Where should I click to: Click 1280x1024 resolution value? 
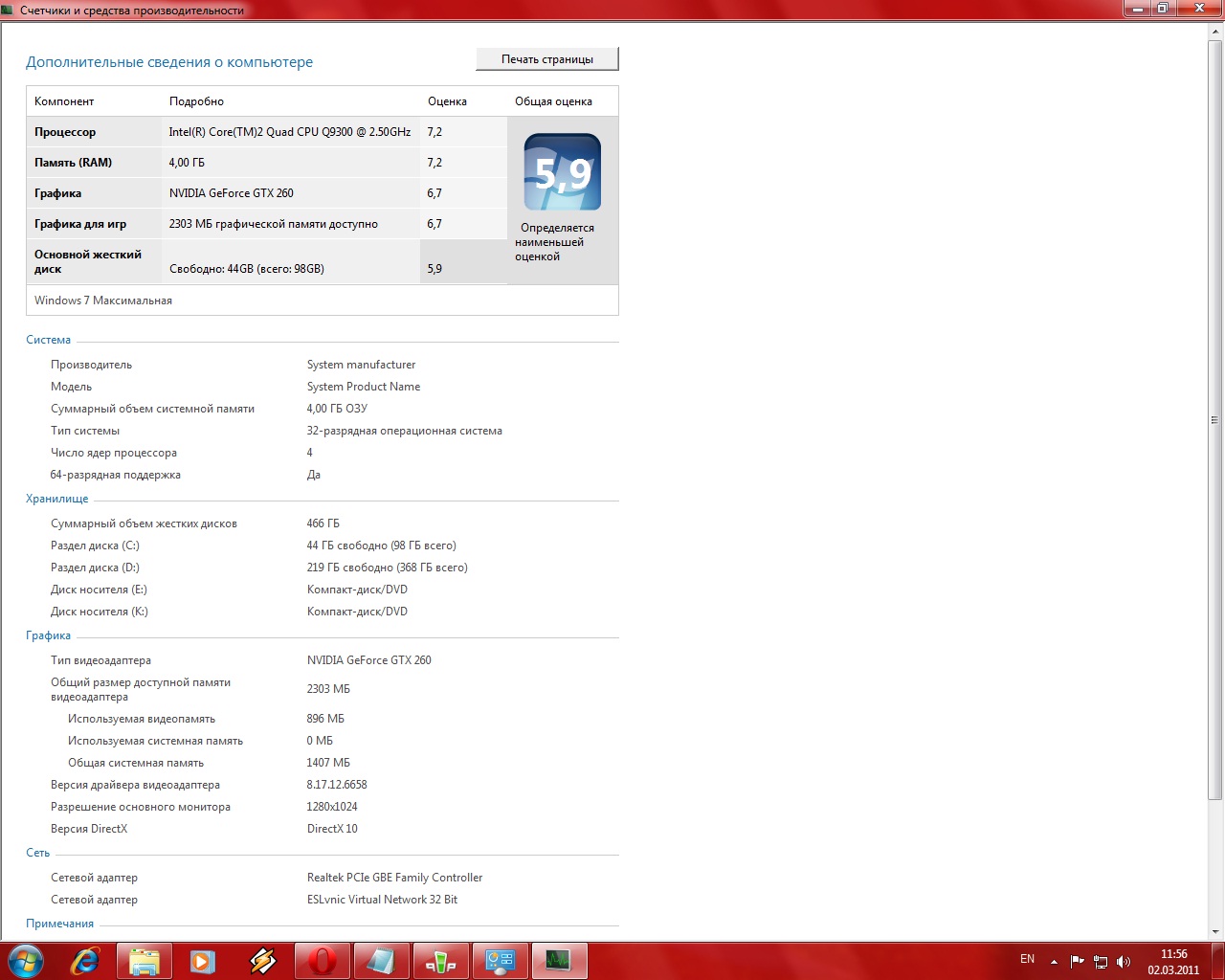(332, 807)
